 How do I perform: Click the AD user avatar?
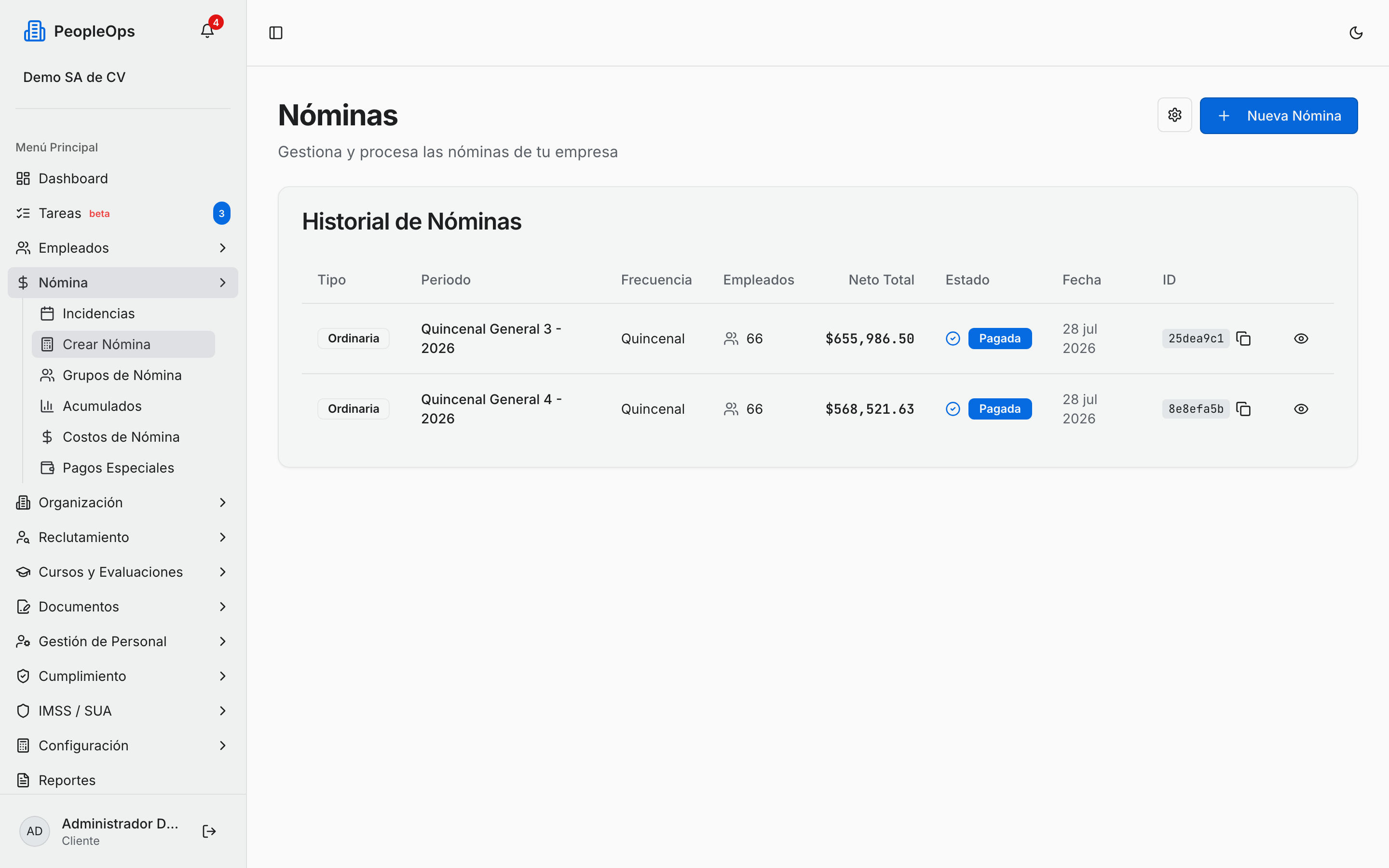pyautogui.click(x=34, y=831)
